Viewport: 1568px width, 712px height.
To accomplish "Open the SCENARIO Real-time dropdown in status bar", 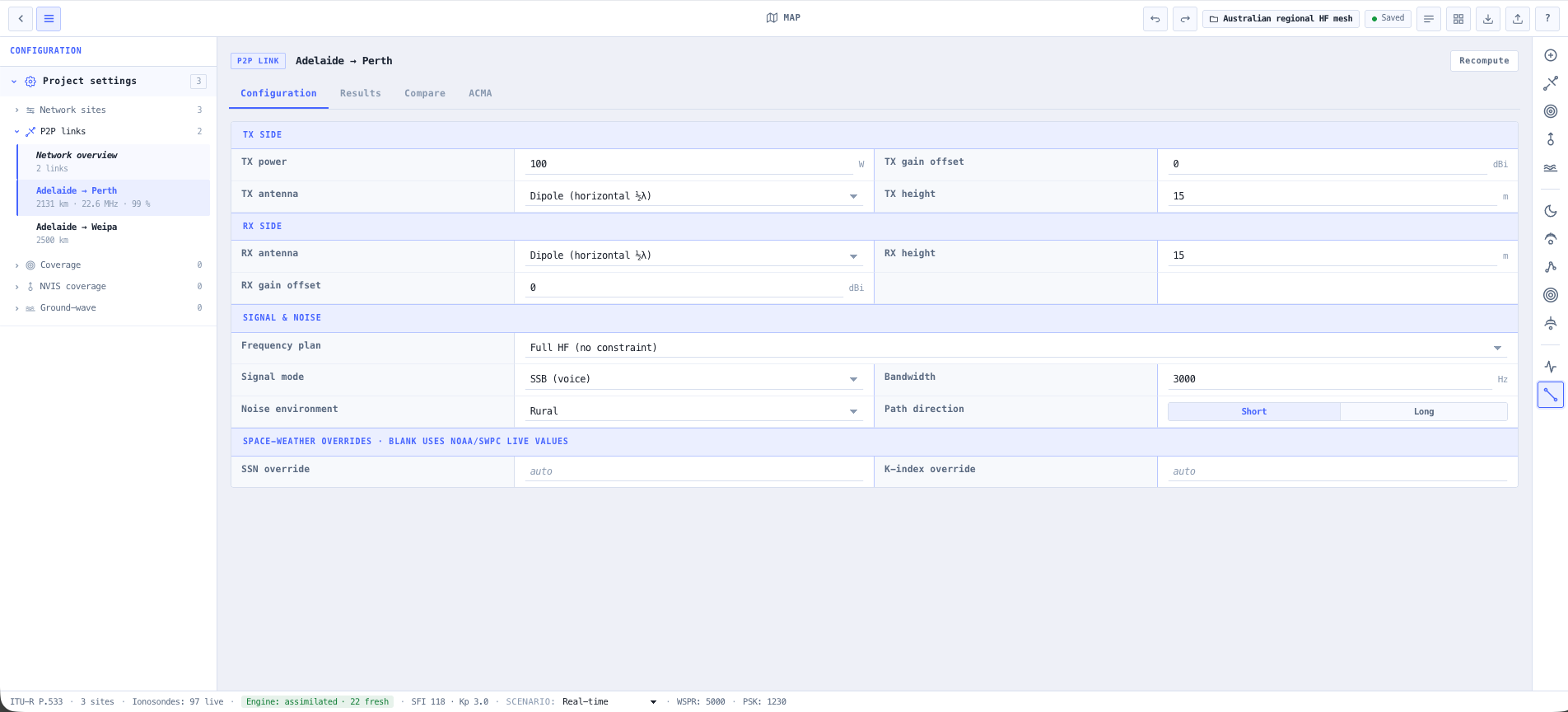I will tap(609, 702).
